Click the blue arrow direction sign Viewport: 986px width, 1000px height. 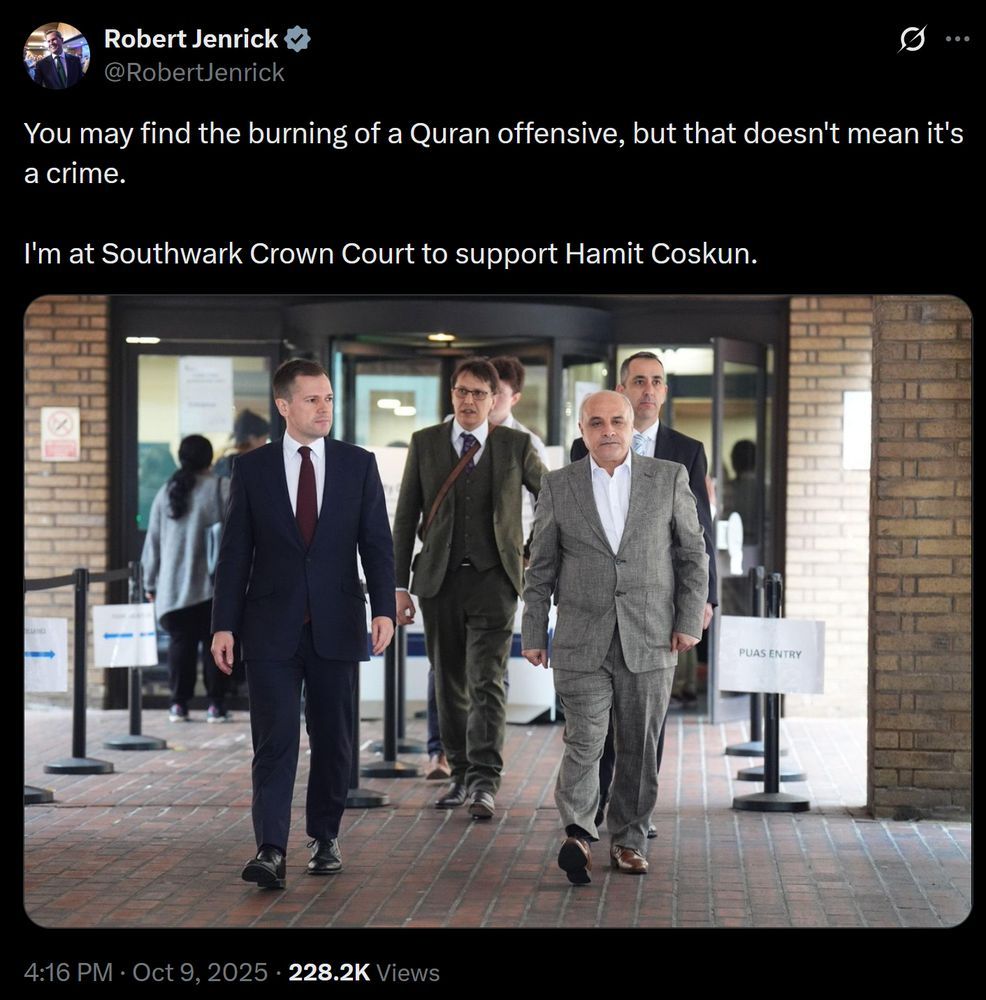45,655
